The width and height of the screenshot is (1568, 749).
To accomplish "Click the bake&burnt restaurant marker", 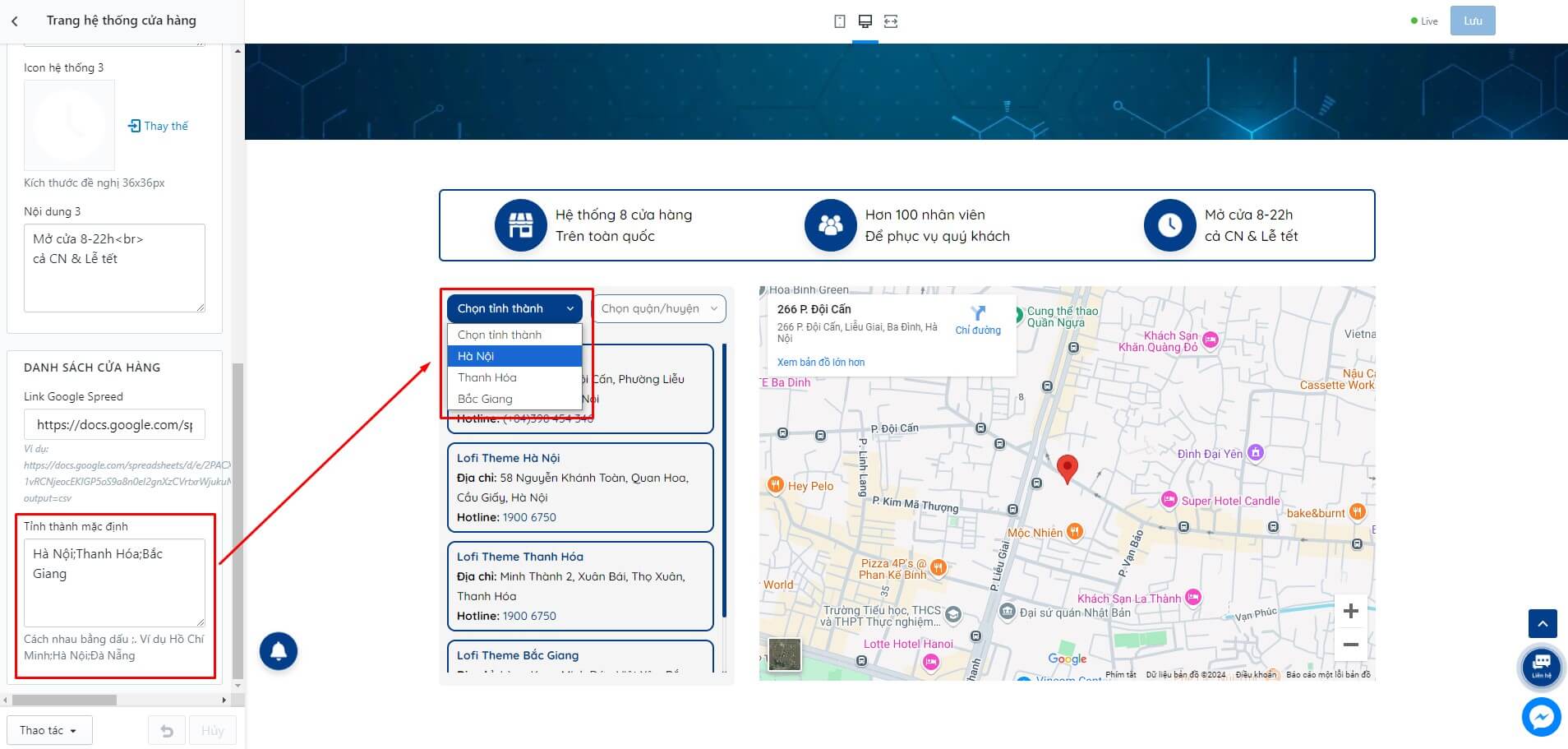I will [x=1358, y=511].
